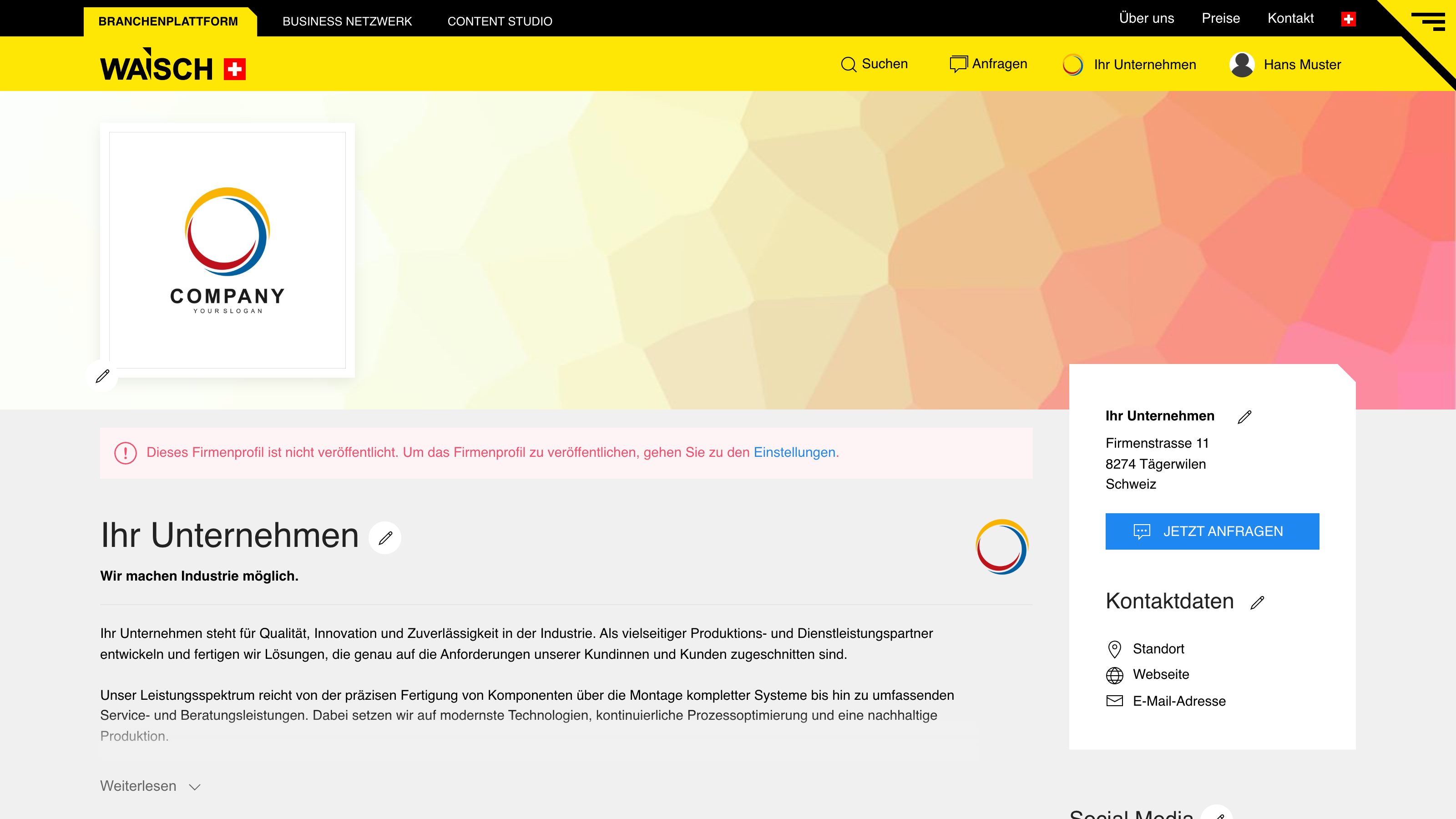Screen dimensions: 1456x819
Task: Open Kontakt in the top menu
Action: pos(1290,18)
